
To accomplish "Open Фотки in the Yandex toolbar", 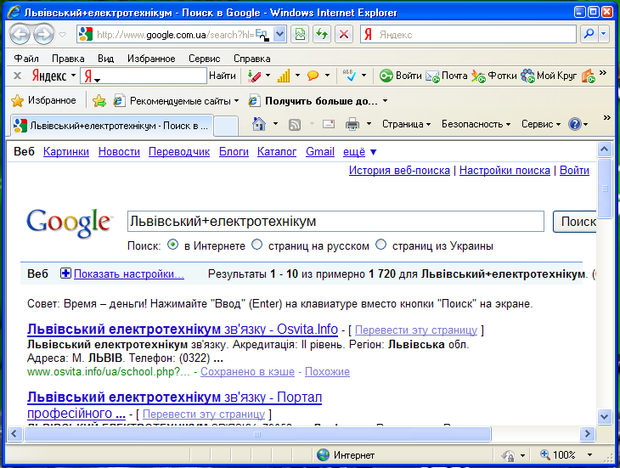I will 494,75.
